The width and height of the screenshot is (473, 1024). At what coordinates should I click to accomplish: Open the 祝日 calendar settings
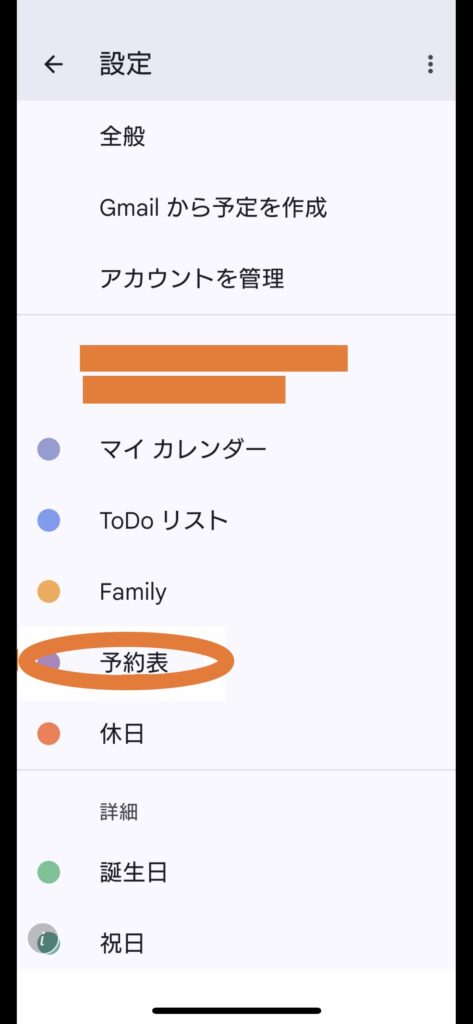pos(236,943)
